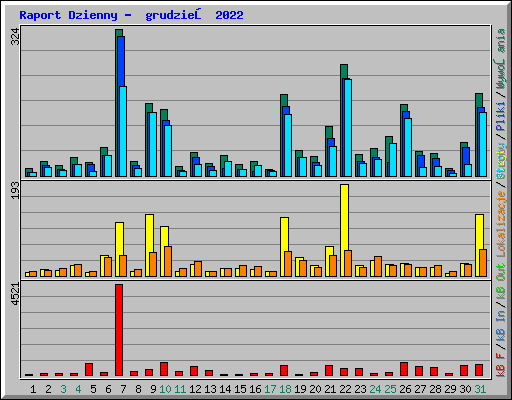Select the cyan bar for day 22
Viewport: 512px width, 400px height.
click(x=348, y=128)
